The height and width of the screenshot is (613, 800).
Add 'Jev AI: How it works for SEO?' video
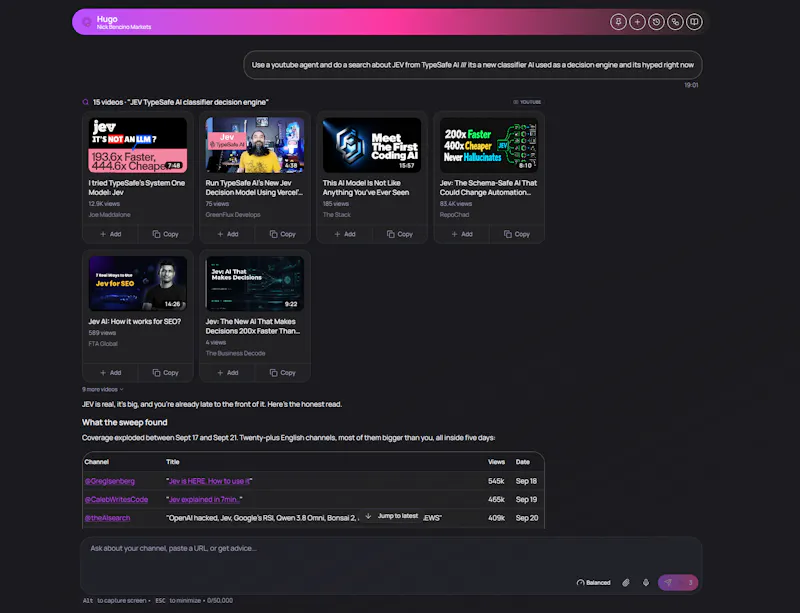click(x=110, y=373)
